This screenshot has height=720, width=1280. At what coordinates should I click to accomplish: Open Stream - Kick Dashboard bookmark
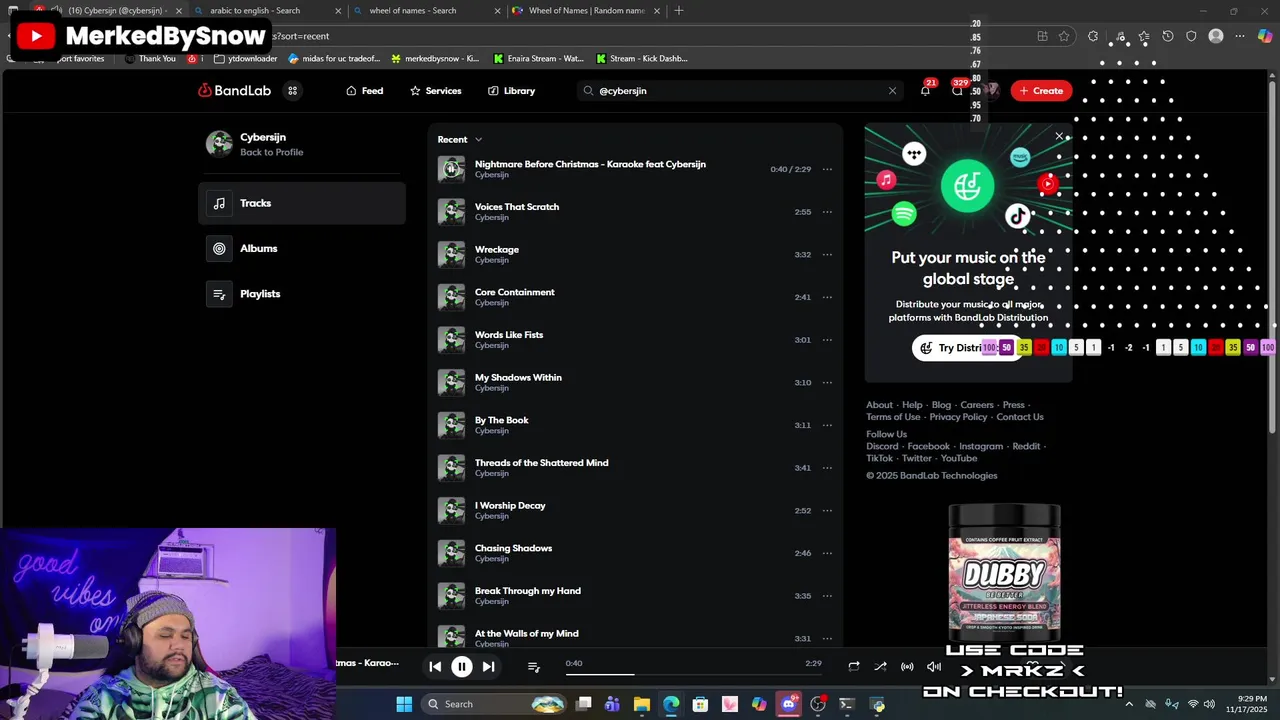click(x=640, y=59)
